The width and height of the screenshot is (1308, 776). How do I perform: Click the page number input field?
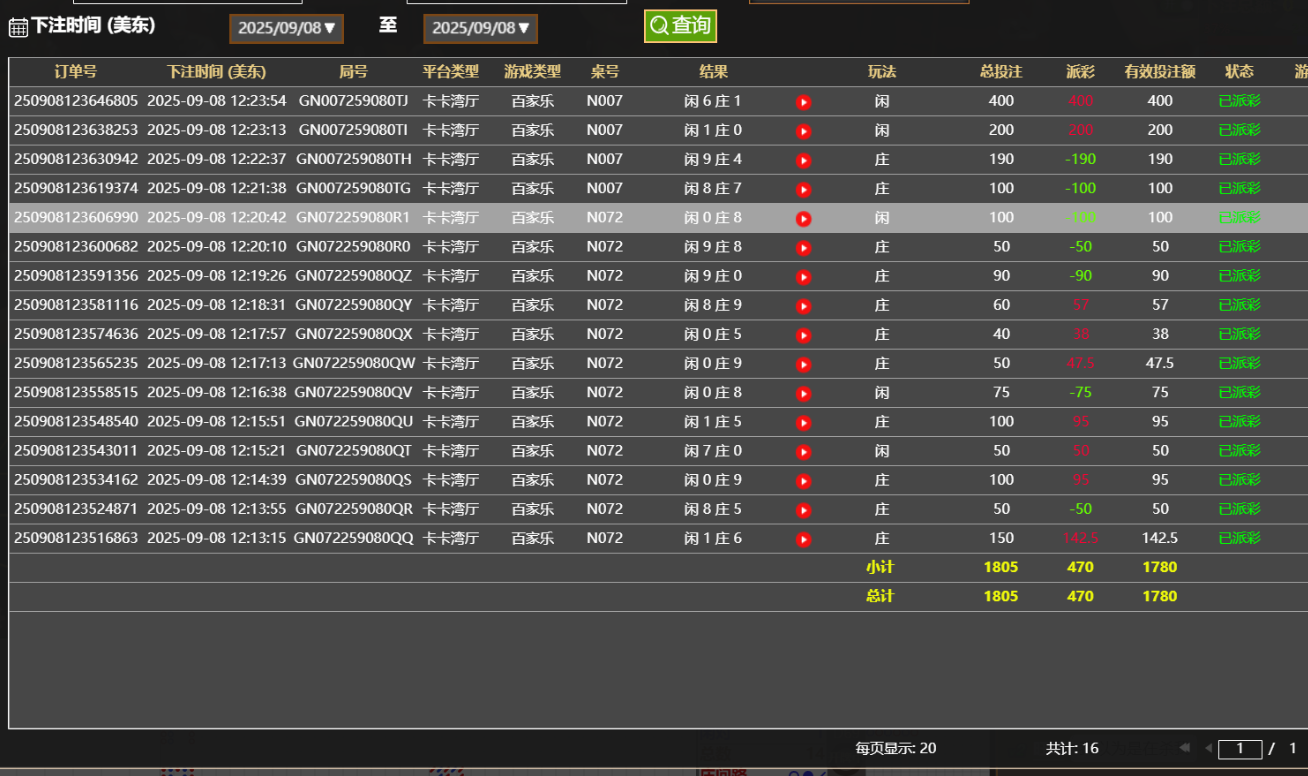click(1240, 748)
